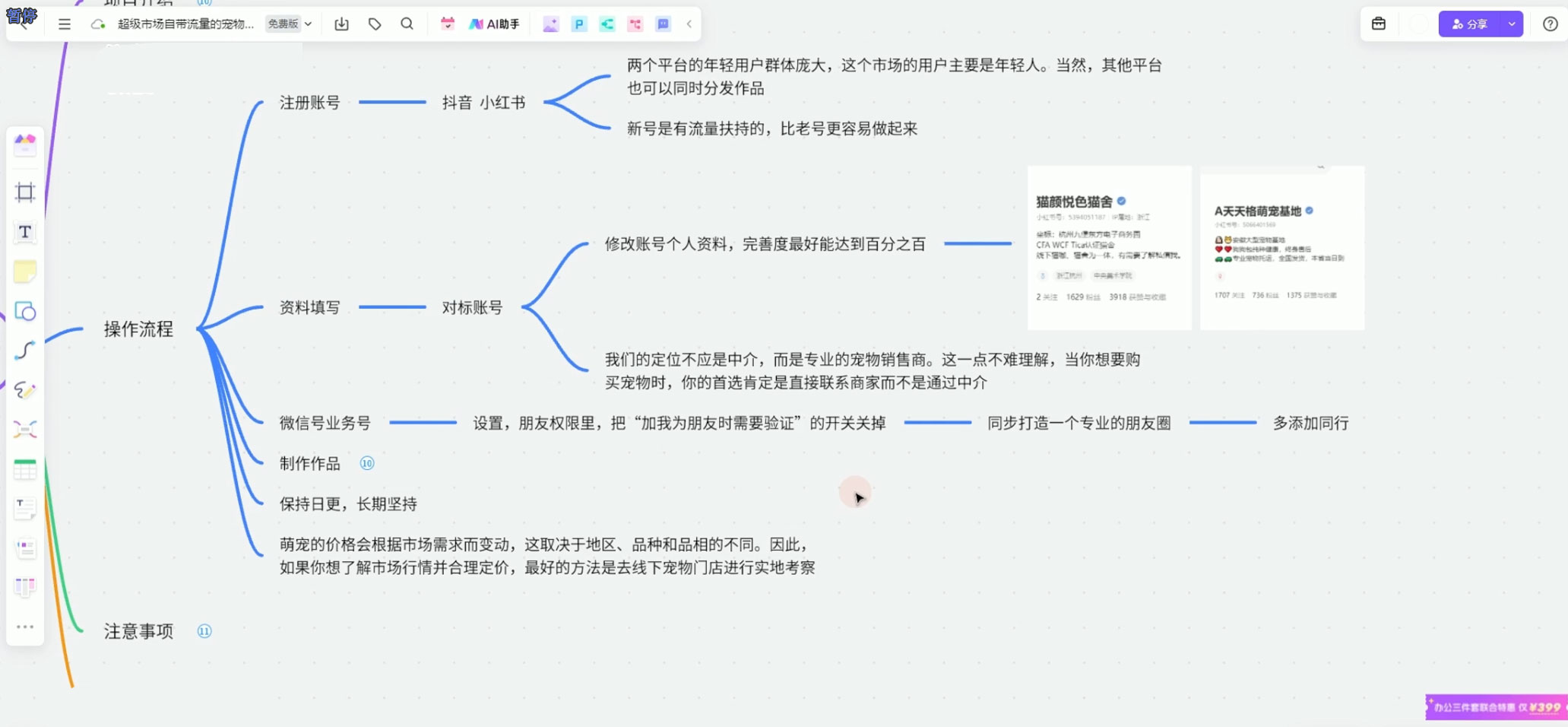Expand the 注意事项 node showing badge 11
Image resolution: width=1568 pixels, height=727 pixels.
coord(203,630)
